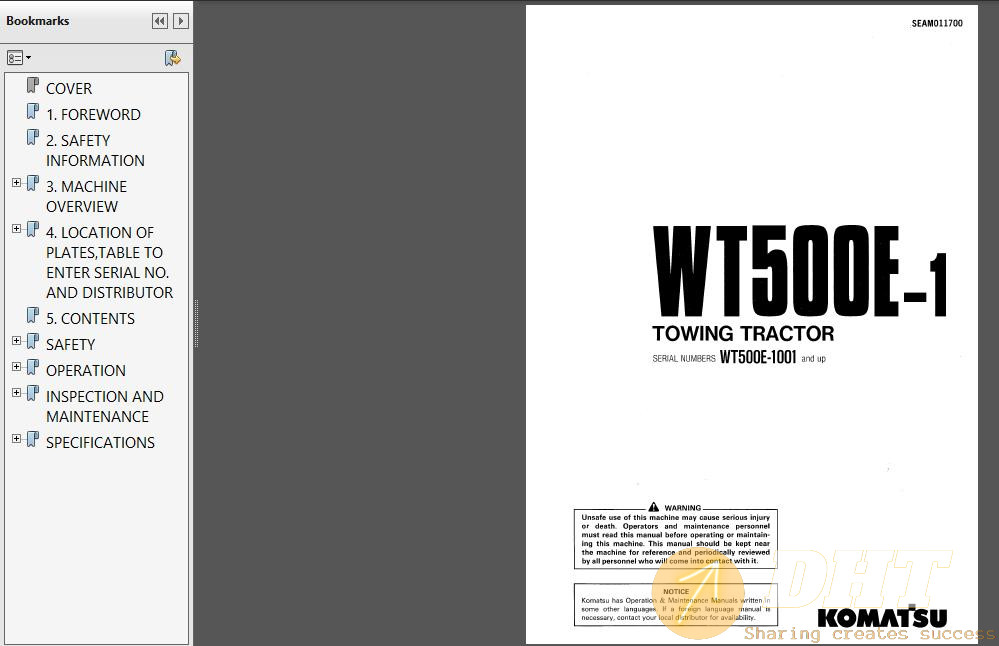Expand INSPECTION AND MAINTENANCE bookmark
999x646 pixels.
(x=17, y=393)
